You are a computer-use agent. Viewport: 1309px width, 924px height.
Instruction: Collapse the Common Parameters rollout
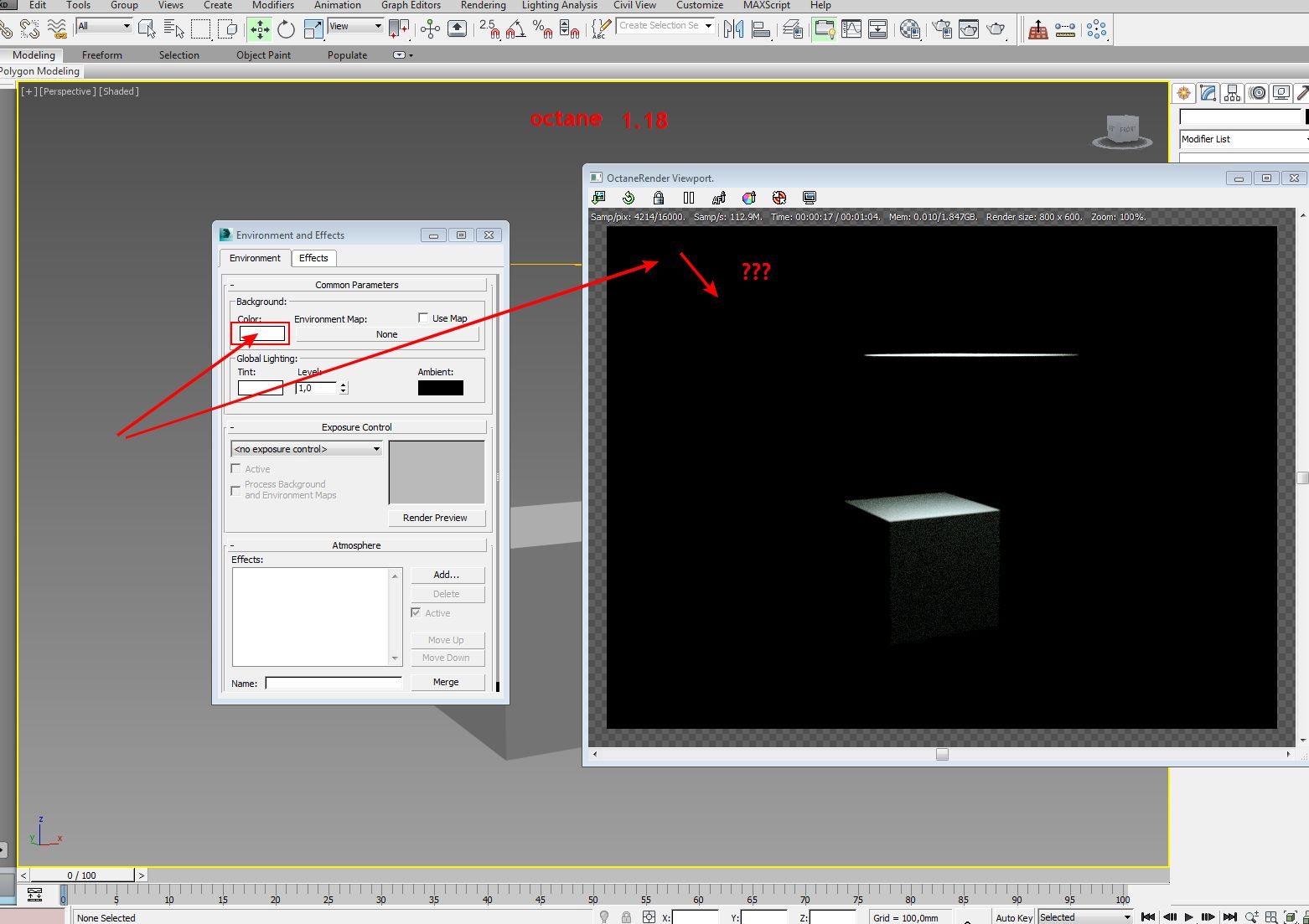(357, 285)
